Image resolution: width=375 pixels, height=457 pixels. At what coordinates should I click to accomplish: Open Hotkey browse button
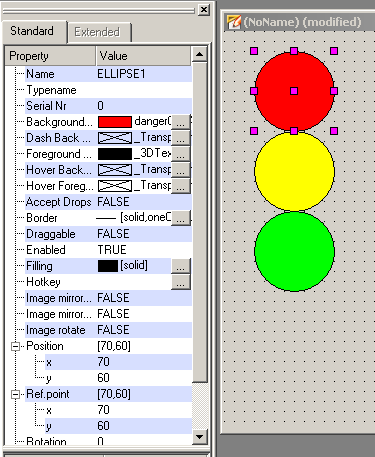point(181,282)
